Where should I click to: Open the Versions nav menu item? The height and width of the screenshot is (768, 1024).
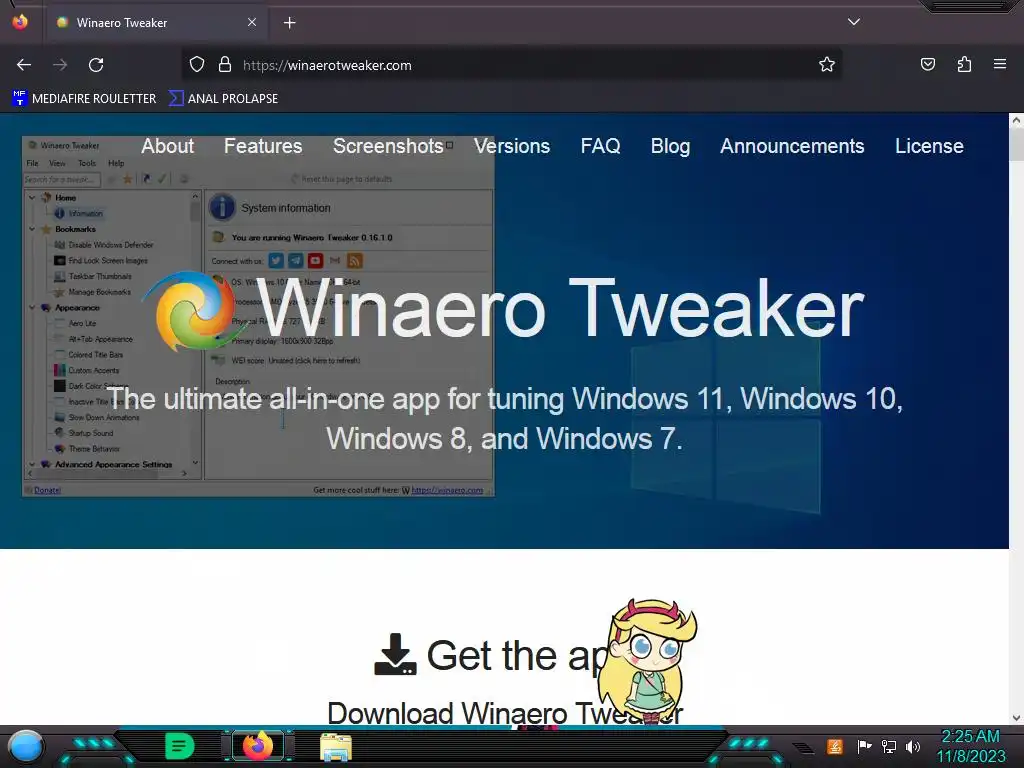click(512, 146)
